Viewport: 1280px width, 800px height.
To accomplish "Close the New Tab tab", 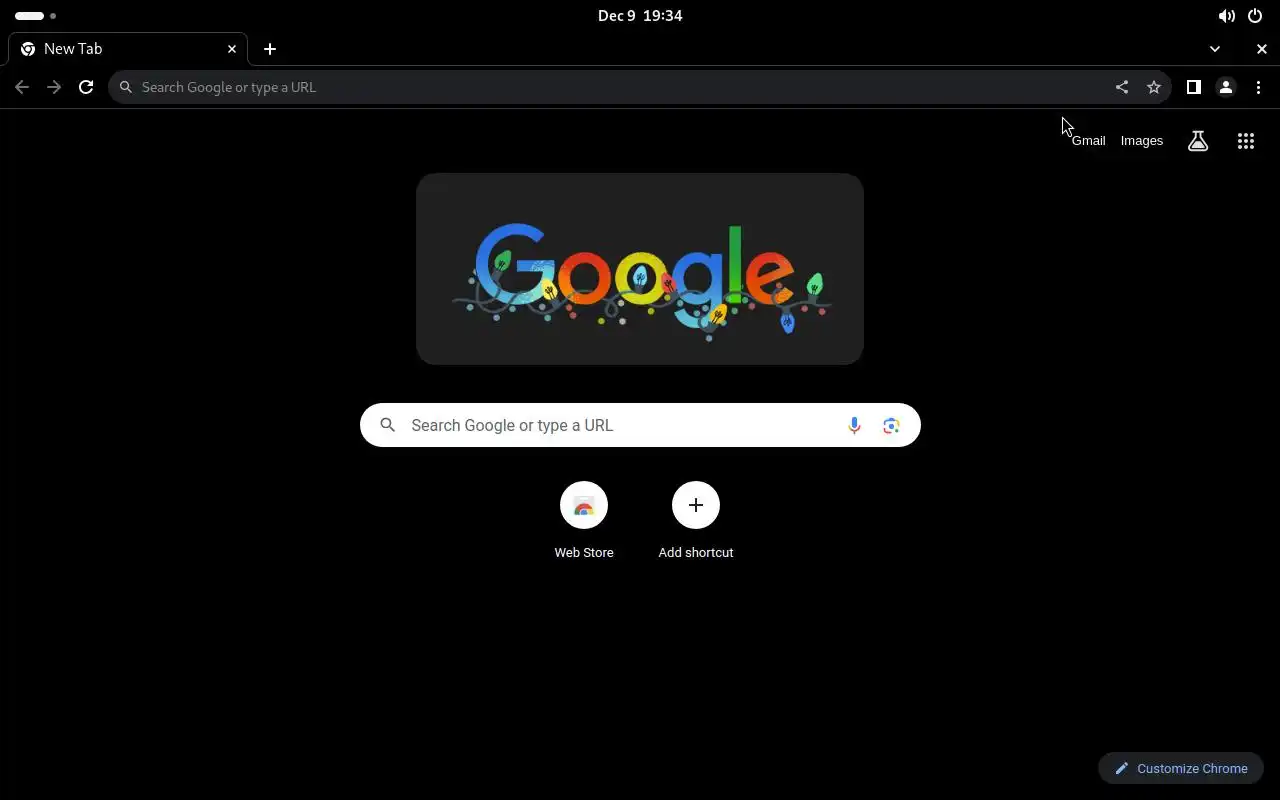I will (232, 49).
